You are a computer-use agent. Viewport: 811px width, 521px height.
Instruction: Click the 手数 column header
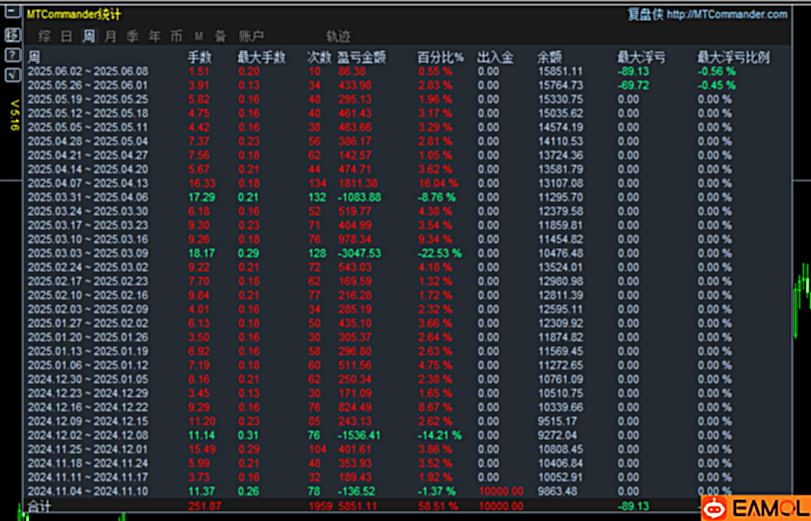(x=200, y=57)
